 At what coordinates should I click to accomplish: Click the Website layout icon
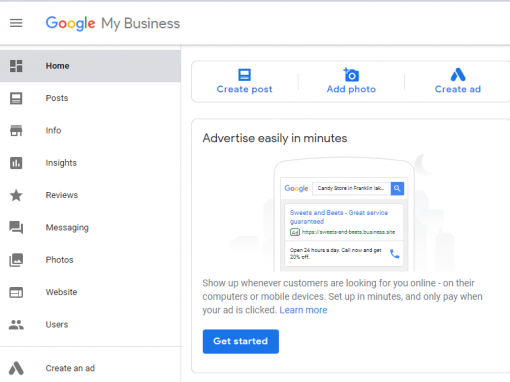tap(16, 292)
